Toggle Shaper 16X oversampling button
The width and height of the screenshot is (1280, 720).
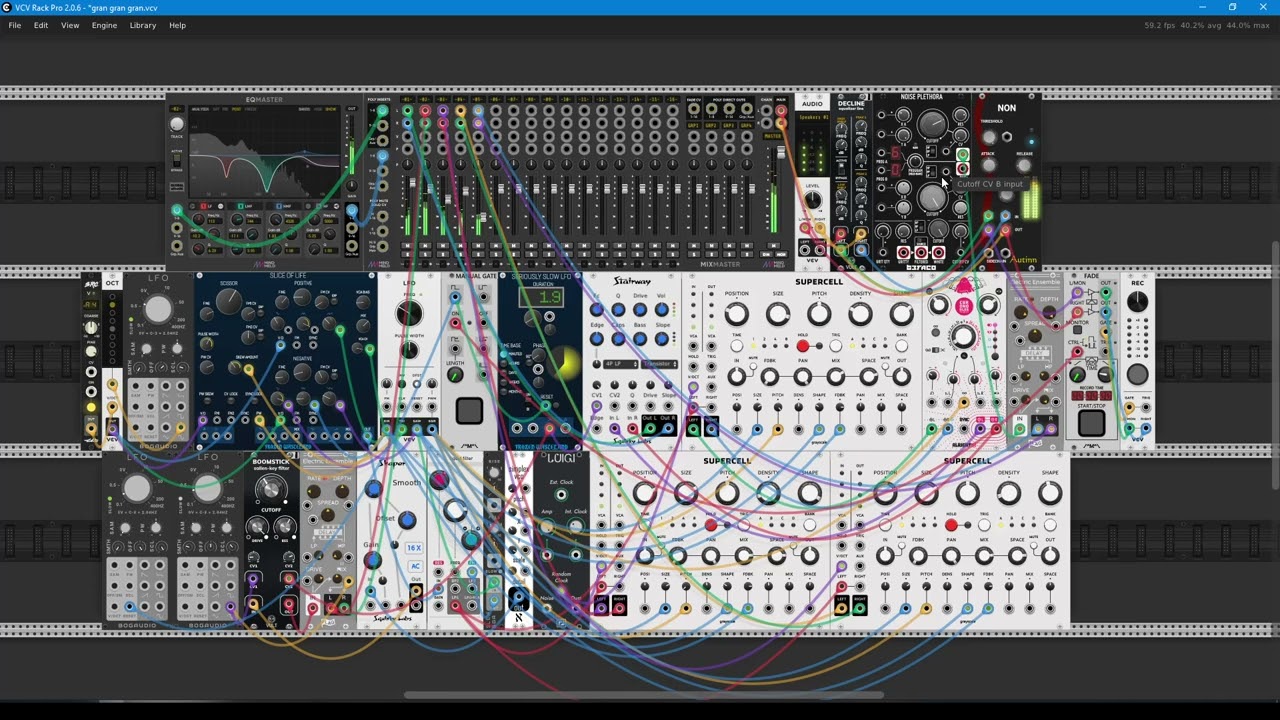(414, 548)
